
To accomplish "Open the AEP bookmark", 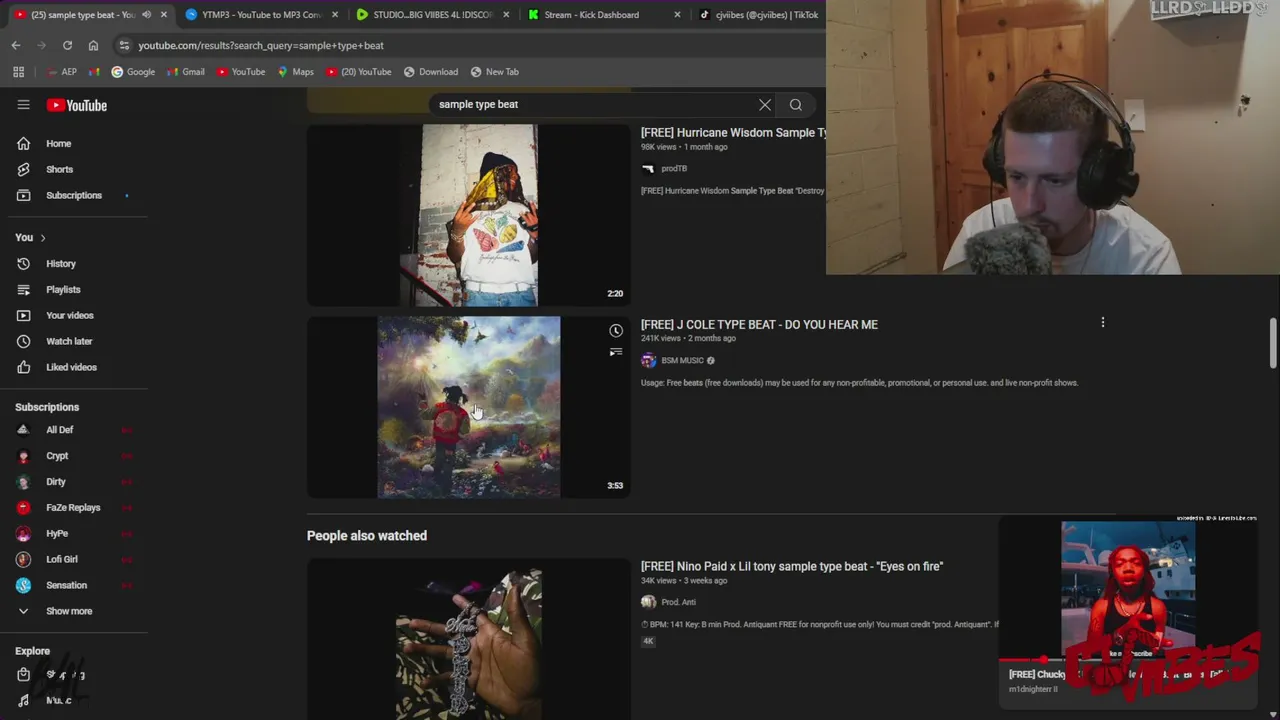I will click(x=62, y=72).
